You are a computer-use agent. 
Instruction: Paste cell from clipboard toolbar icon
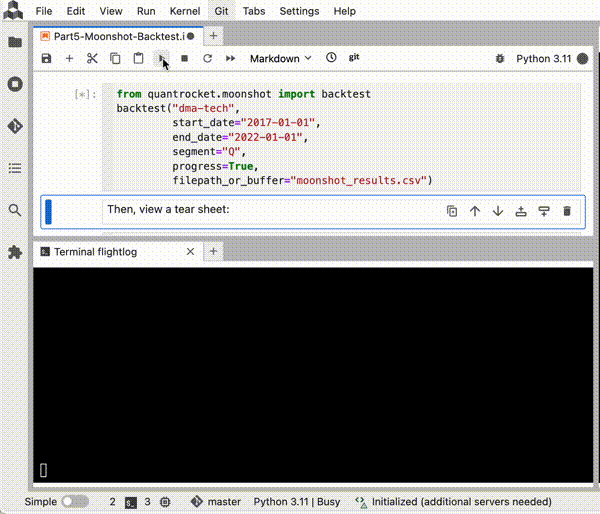pyautogui.click(x=138, y=59)
